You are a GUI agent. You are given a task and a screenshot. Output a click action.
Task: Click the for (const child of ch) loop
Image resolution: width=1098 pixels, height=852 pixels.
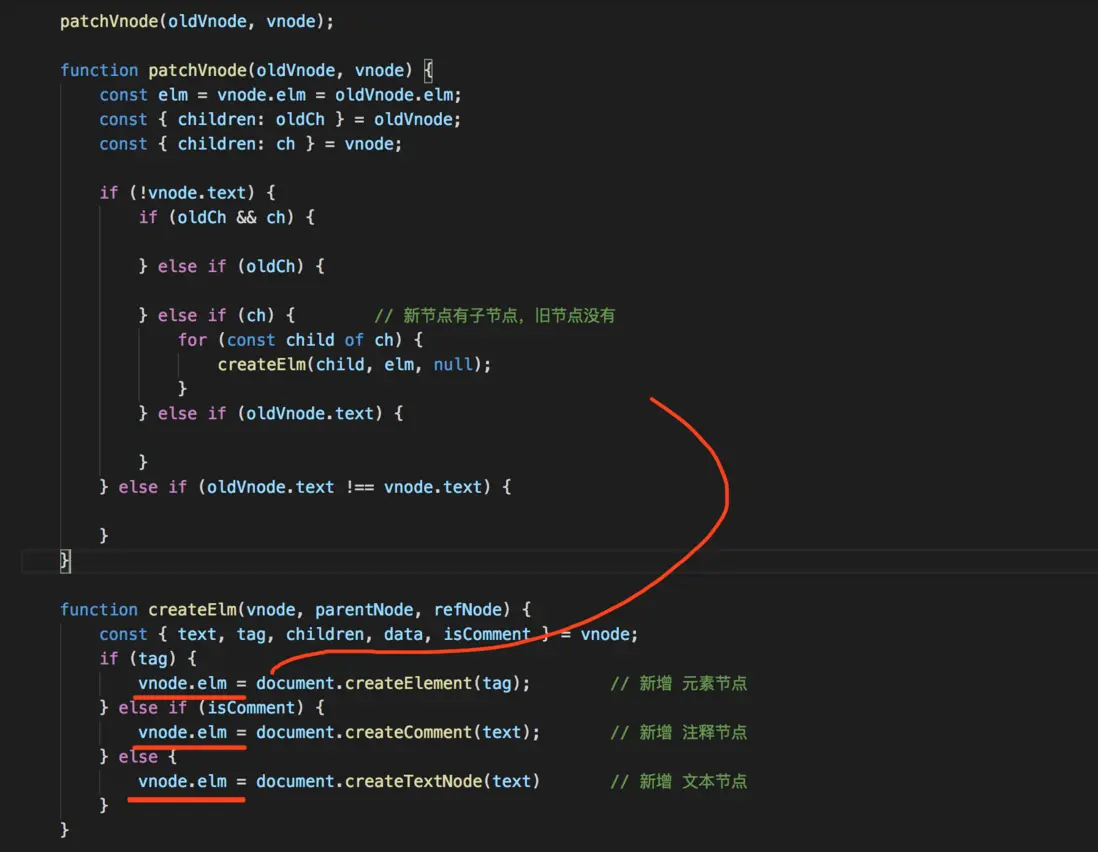300,339
